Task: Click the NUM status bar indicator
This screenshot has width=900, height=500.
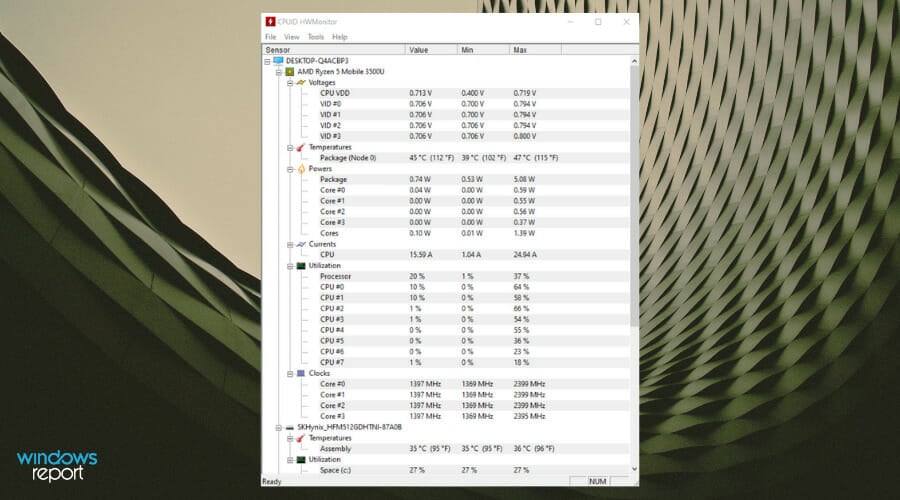Action: tap(598, 482)
